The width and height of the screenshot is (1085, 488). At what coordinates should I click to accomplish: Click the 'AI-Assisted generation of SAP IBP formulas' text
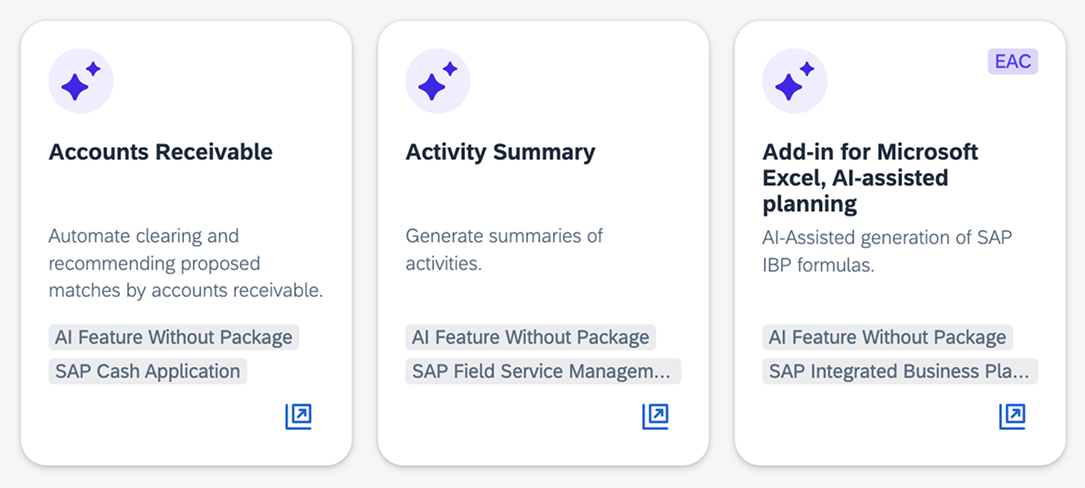tap(888, 251)
